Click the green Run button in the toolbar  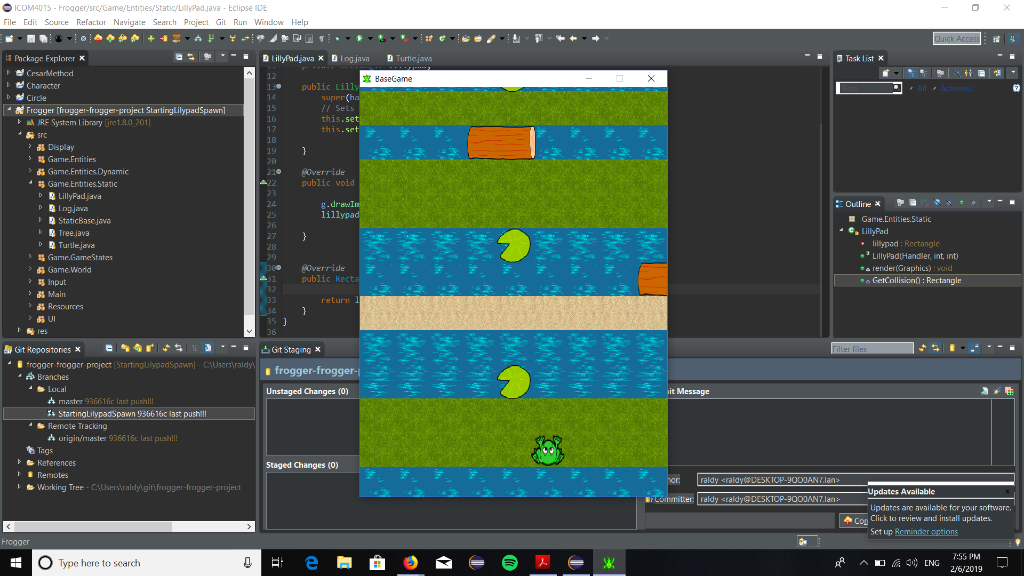tap(359, 39)
